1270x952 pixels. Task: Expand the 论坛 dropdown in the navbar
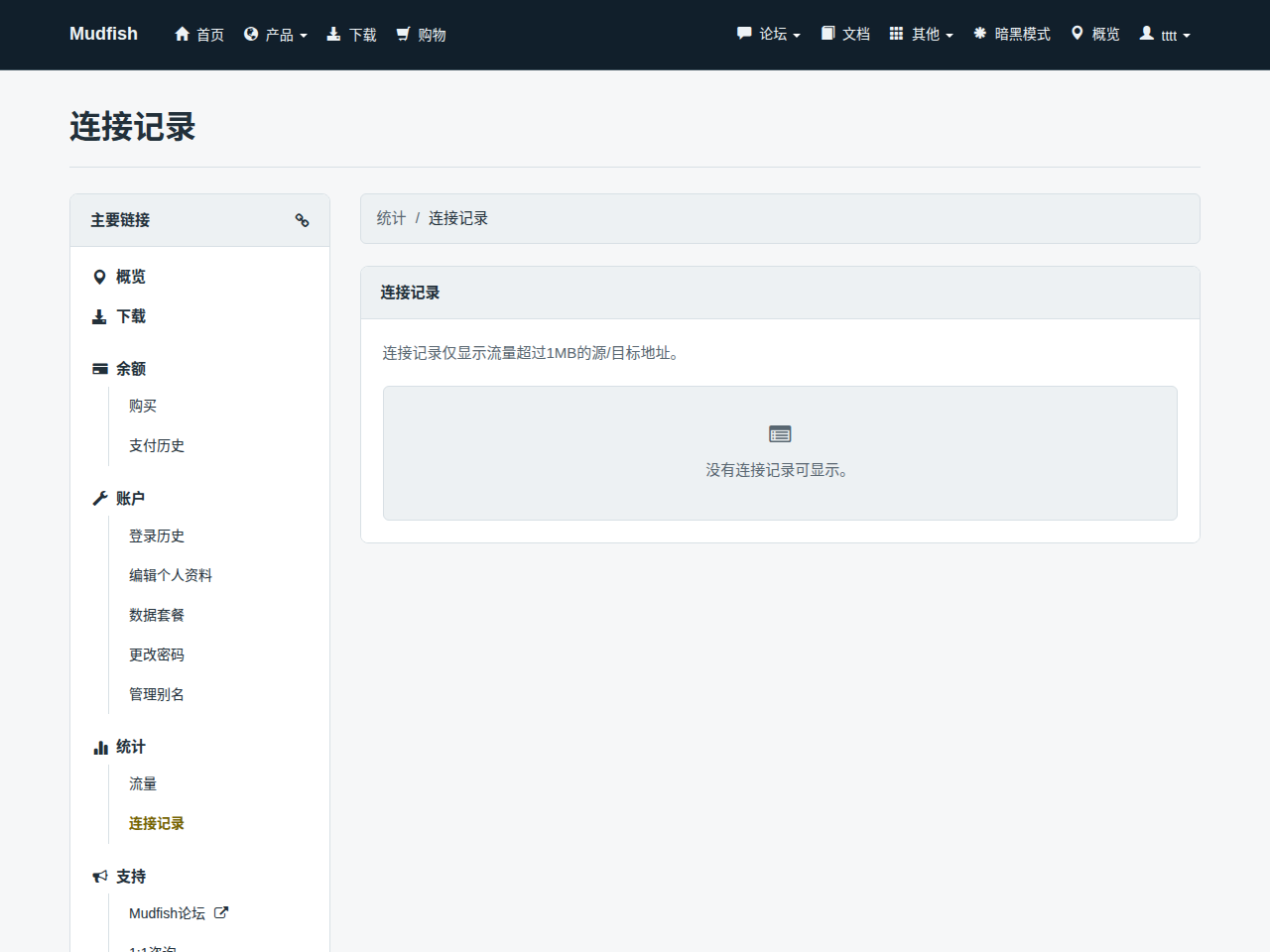tap(769, 34)
